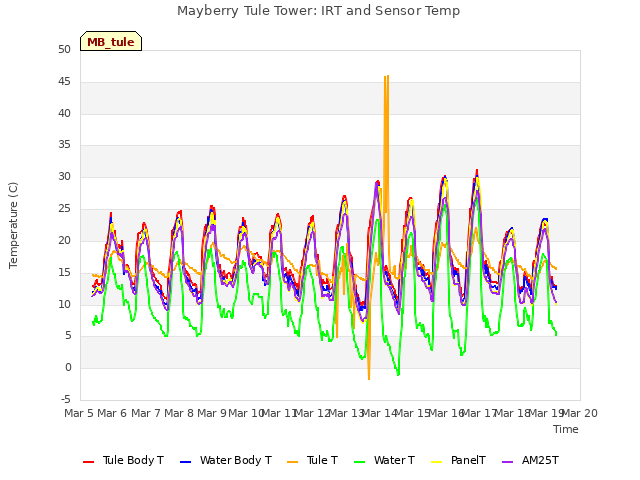Toggle the AM25T legend entry
The width and height of the screenshot is (640, 480).
(x=530, y=460)
